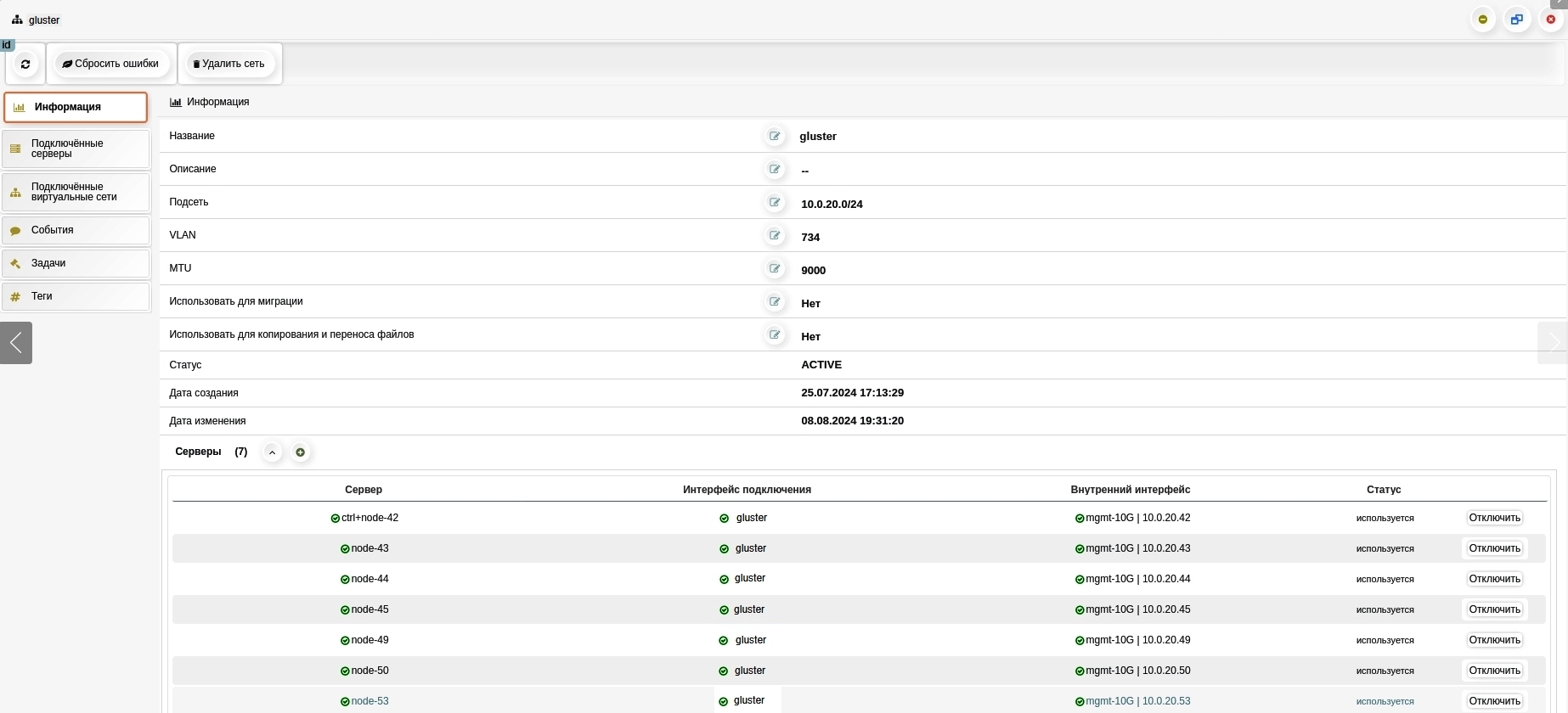The height and width of the screenshot is (713, 1568).
Task: Click the refresh icon button
Action: click(25, 64)
